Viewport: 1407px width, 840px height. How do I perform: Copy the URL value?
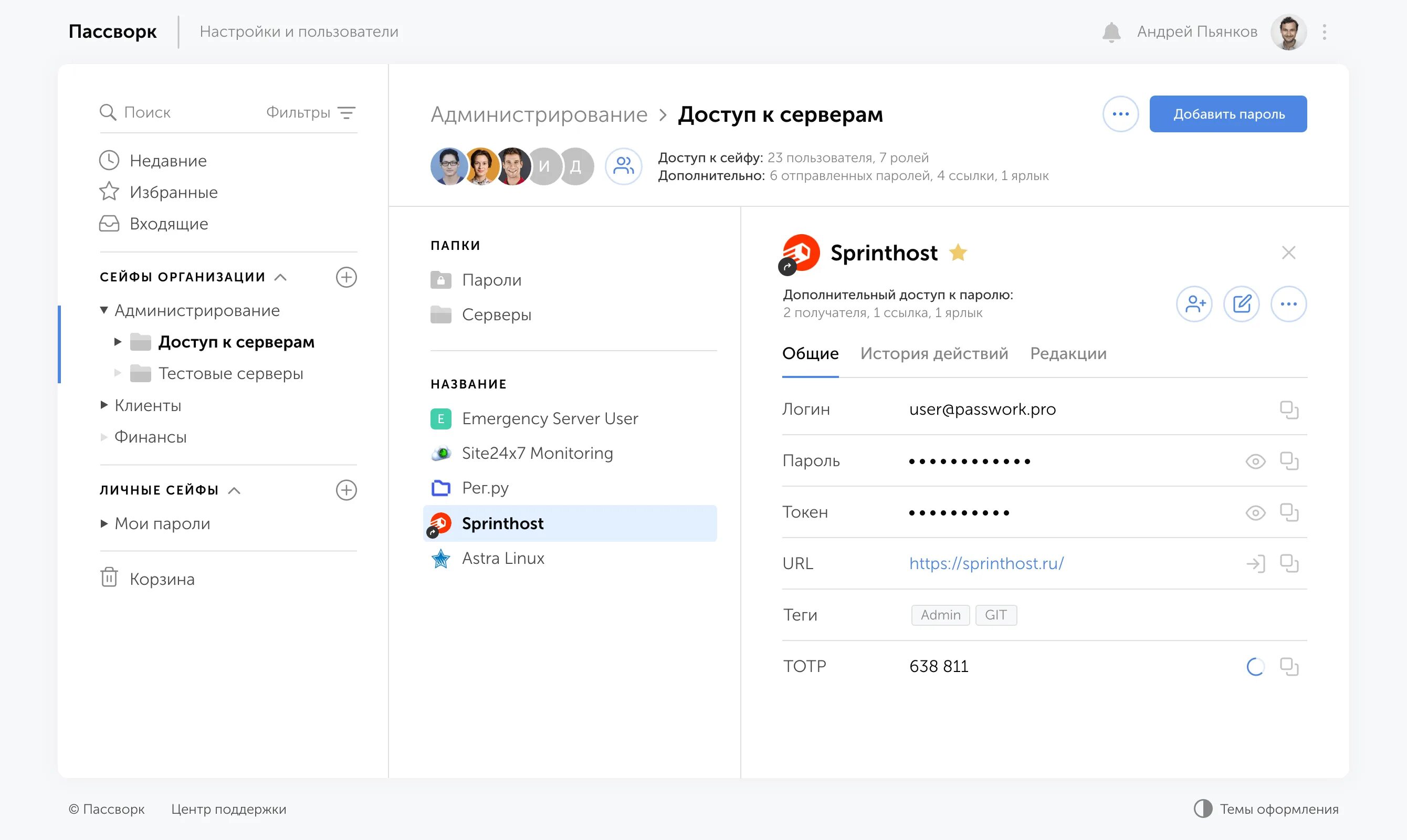(x=1289, y=564)
